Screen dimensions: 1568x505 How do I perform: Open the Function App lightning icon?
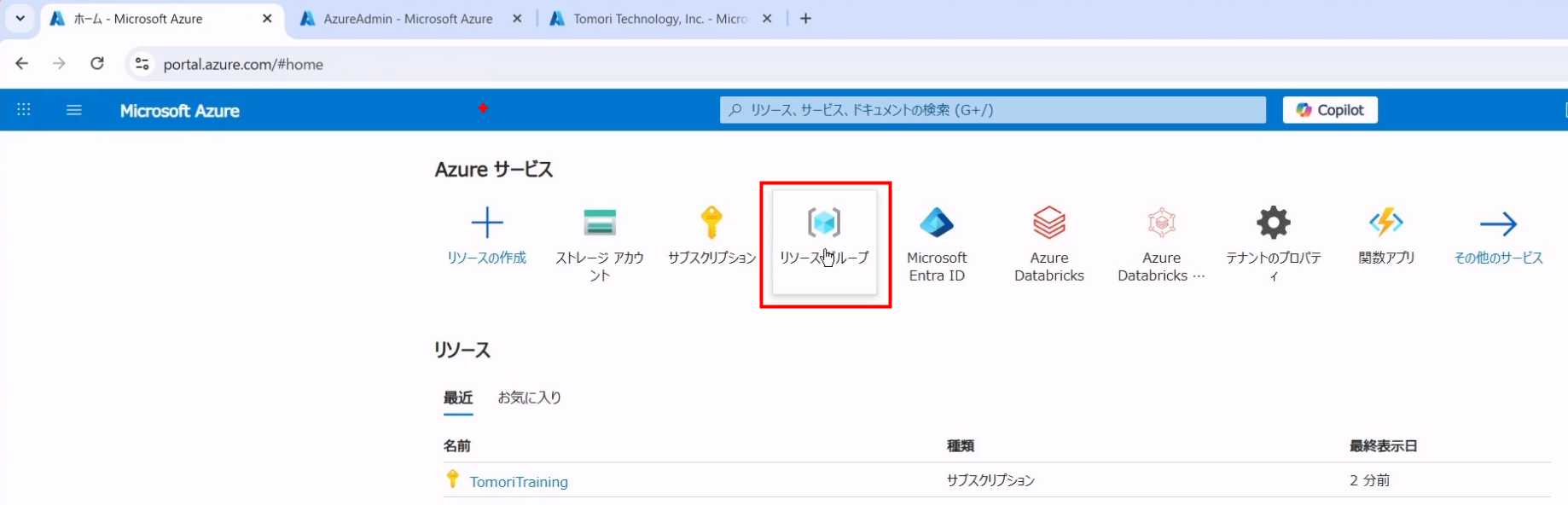pos(1385,223)
